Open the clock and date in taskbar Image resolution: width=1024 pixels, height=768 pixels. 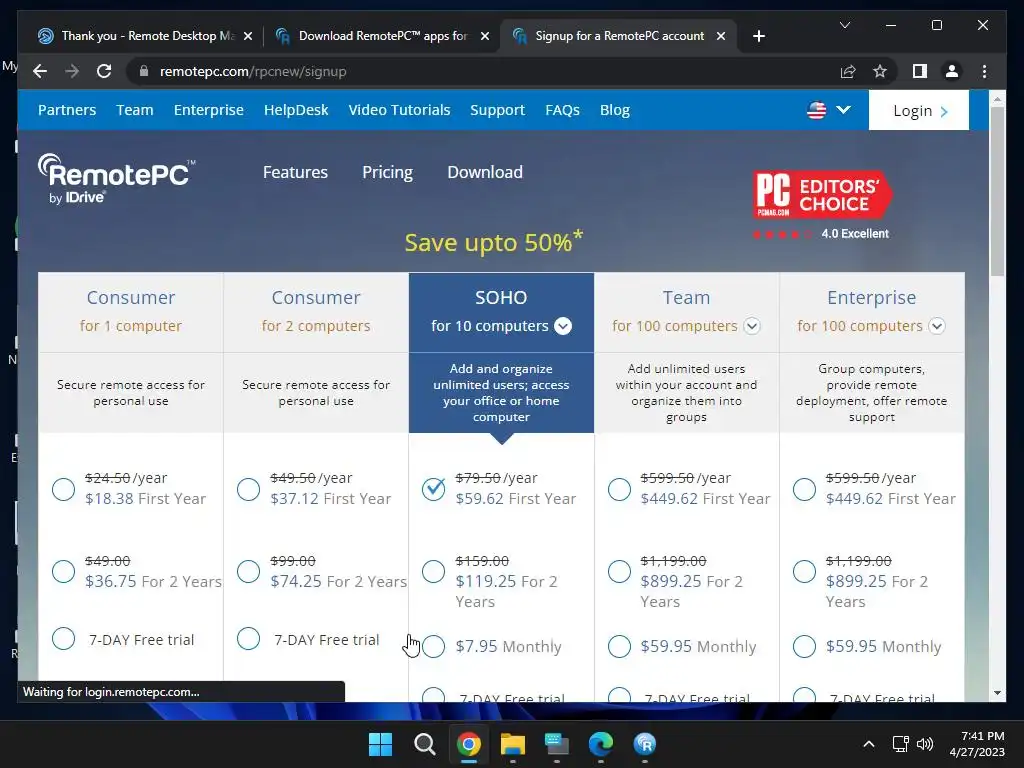tap(976, 744)
